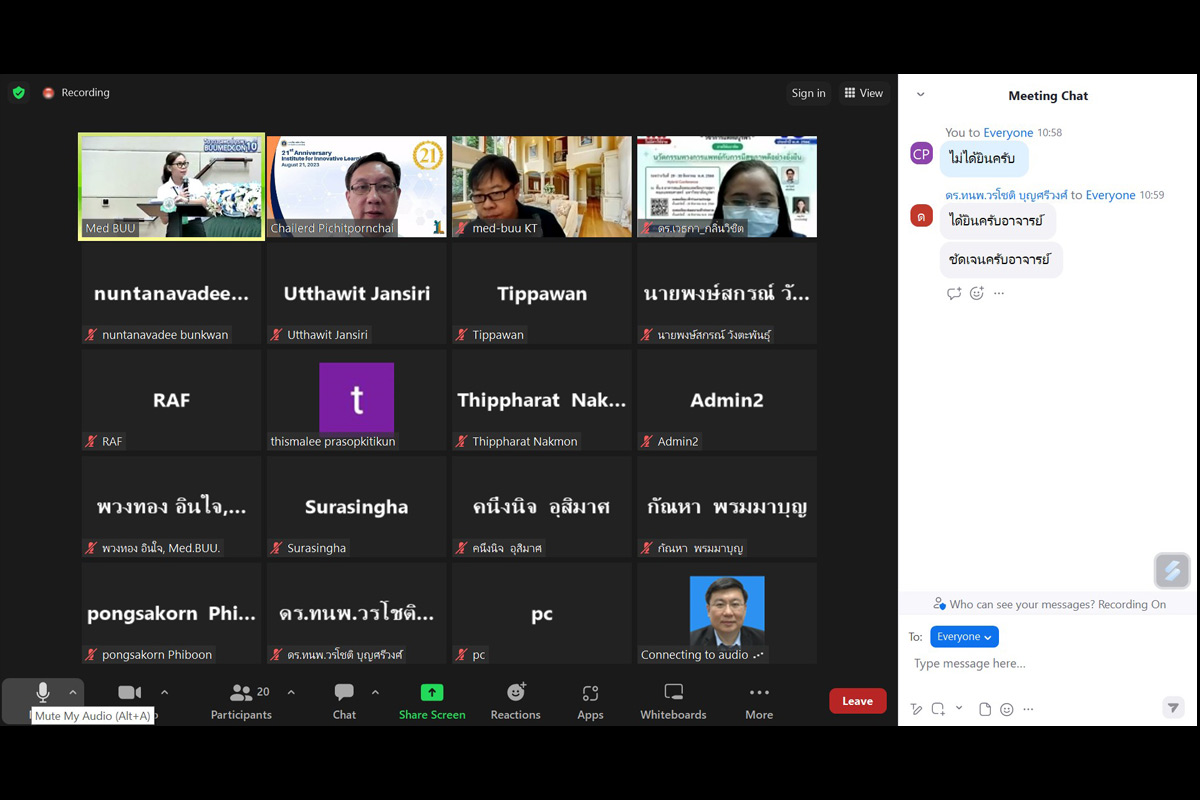Open the Reactions panel in the toolbar
The height and width of the screenshot is (800, 1200).
[515, 700]
